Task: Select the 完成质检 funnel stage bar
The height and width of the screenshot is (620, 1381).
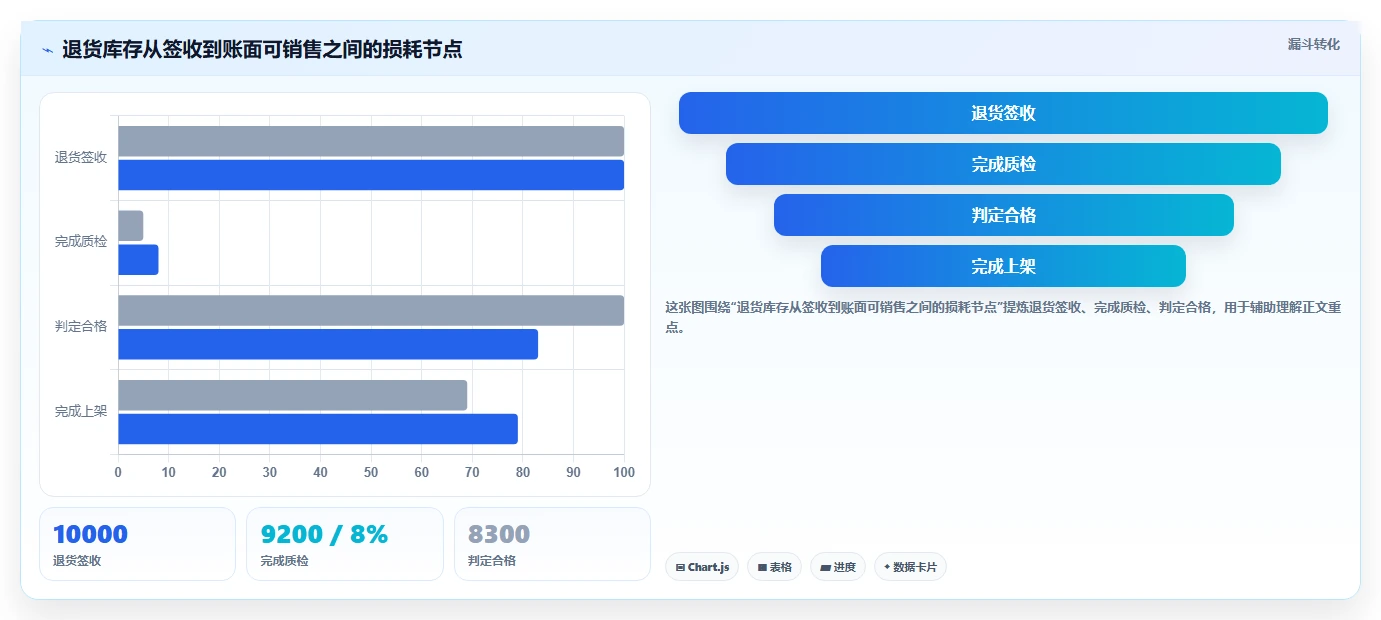Action: coord(1003,164)
